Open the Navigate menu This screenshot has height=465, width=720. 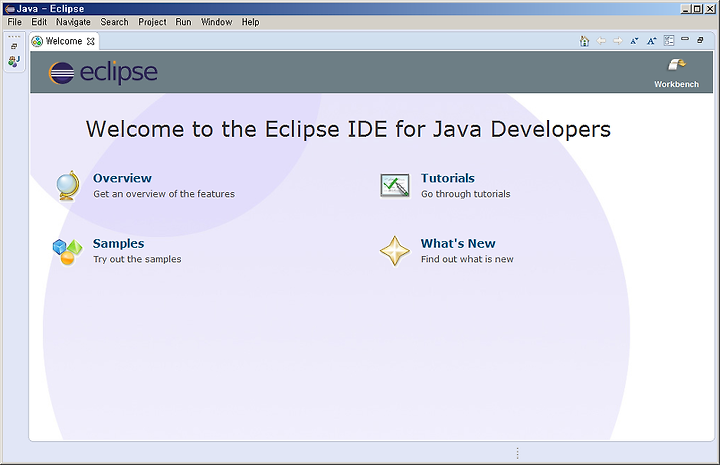coord(73,22)
